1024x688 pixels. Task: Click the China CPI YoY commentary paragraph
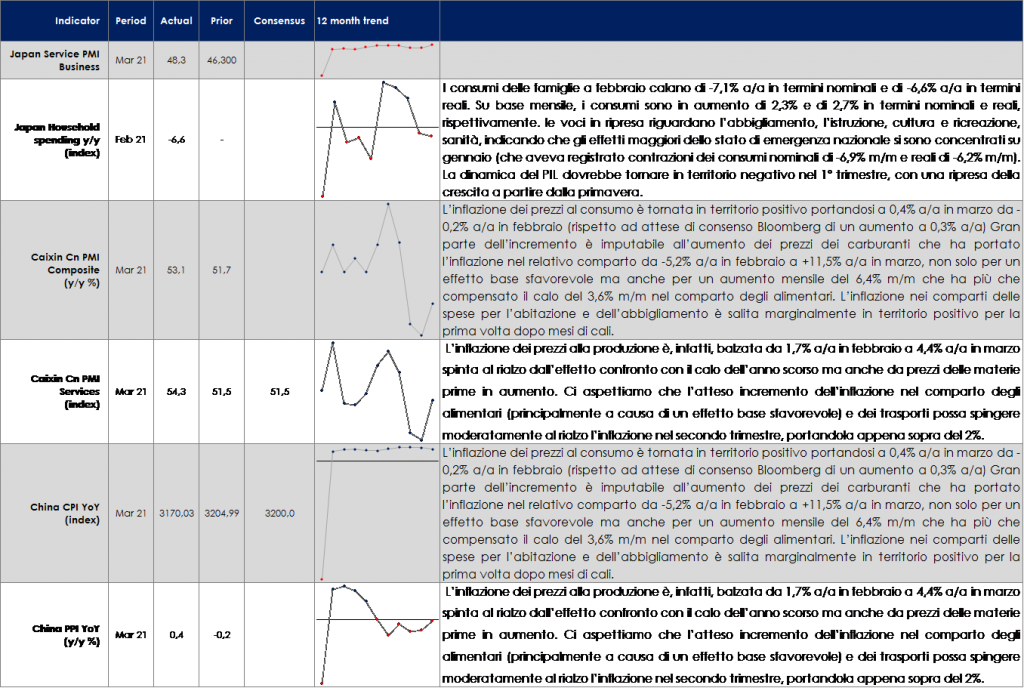click(730, 513)
